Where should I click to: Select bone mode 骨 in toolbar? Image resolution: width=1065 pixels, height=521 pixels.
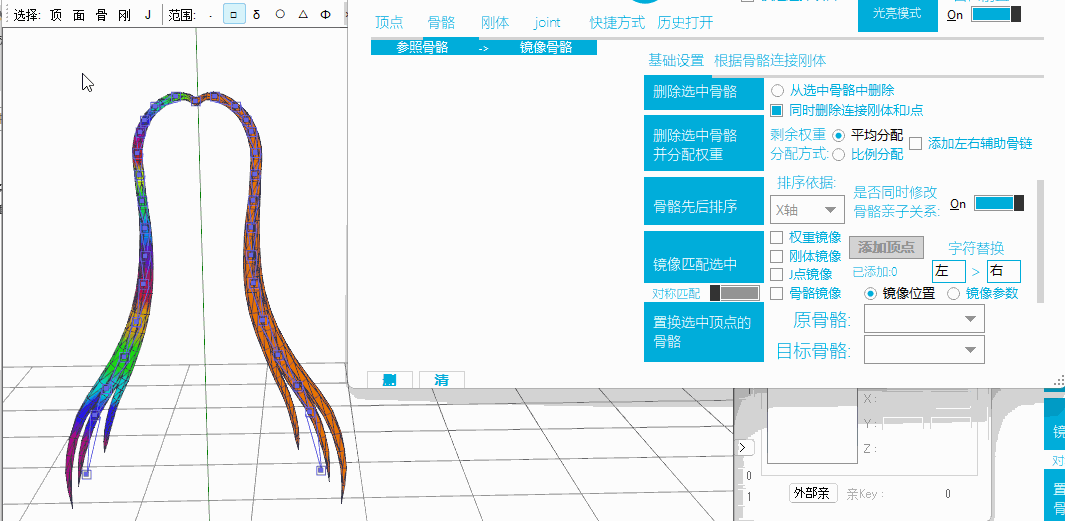tap(101, 15)
